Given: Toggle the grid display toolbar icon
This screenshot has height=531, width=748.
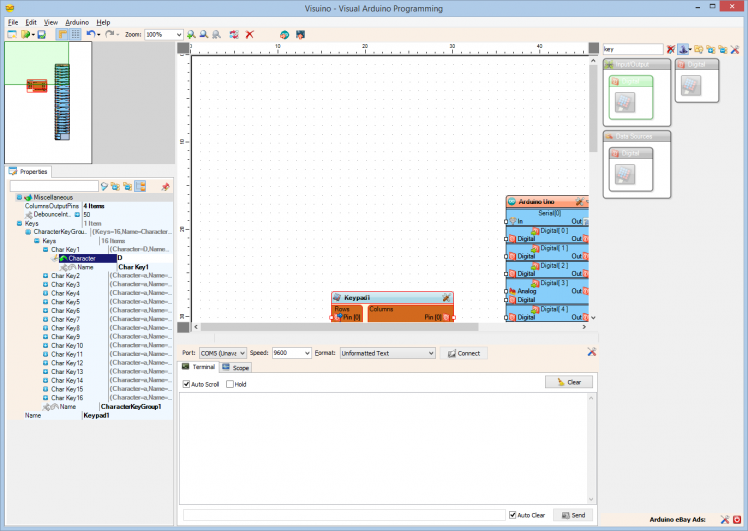Looking at the screenshot, I should click(x=75, y=34).
